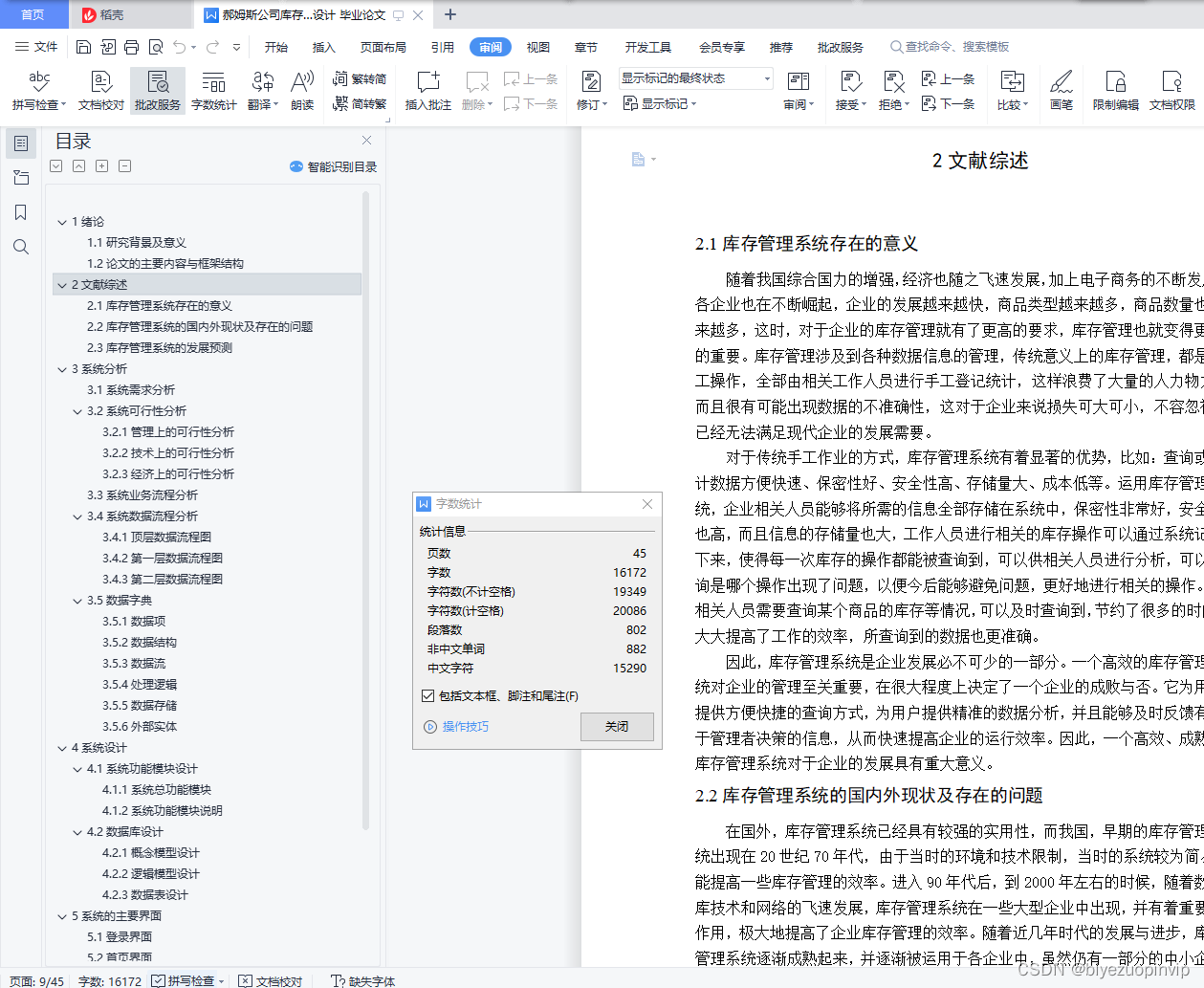1204x988 pixels.
Task: Collapse the '4 系统设计' tree node
Action: point(62,748)
